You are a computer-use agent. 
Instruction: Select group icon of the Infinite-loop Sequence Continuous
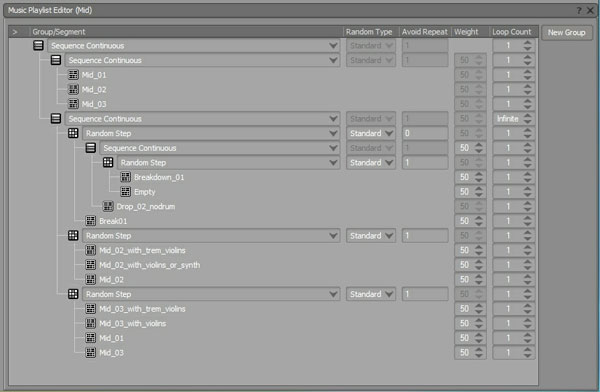click(x=56, y=118)
